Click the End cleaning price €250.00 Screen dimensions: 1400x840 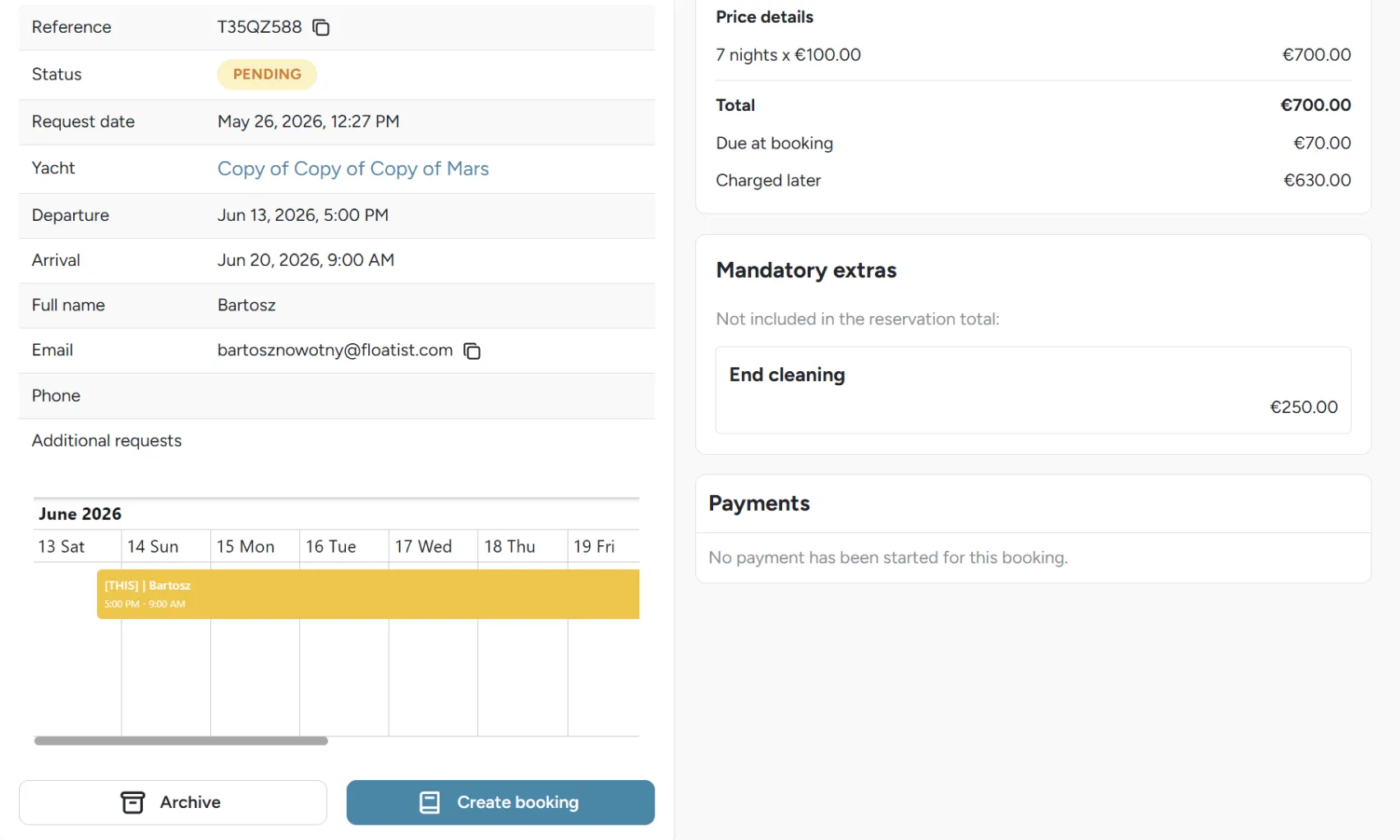pyautogui.click(x=1304, y=407)
